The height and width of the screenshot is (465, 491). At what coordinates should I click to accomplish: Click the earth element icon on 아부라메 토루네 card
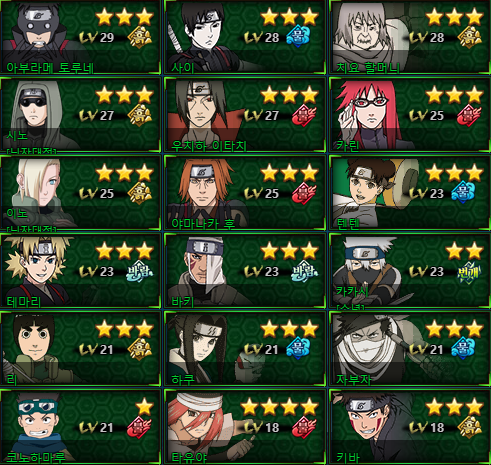coord(140,37)
